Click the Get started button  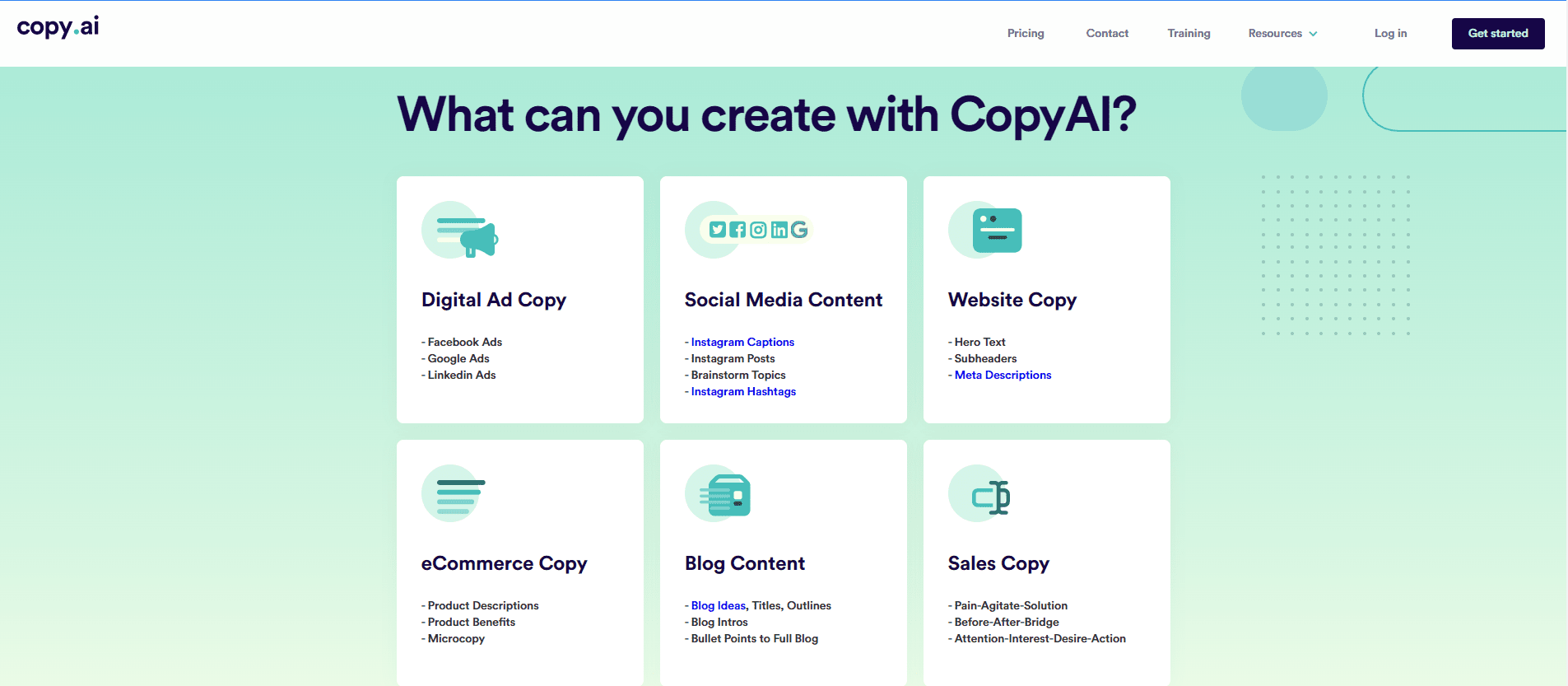tap(1498, 34)
